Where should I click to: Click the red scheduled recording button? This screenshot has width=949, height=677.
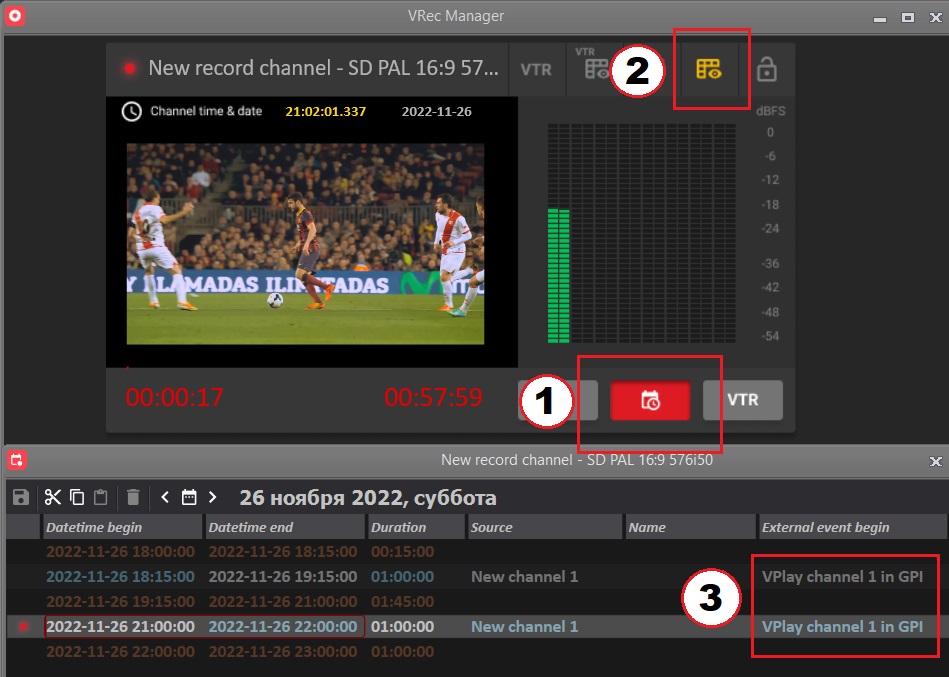click(x=650, y=400)
